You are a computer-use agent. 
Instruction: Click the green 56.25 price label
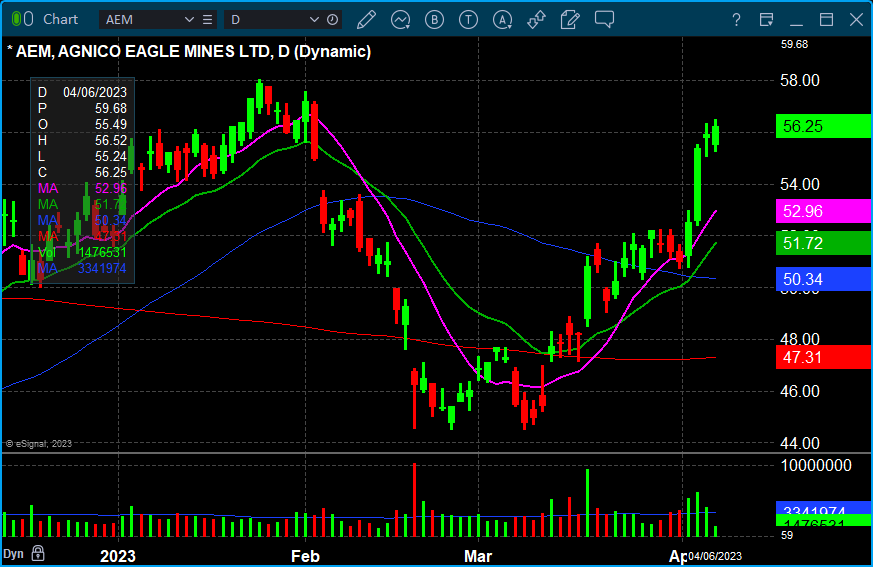point(823,126)
